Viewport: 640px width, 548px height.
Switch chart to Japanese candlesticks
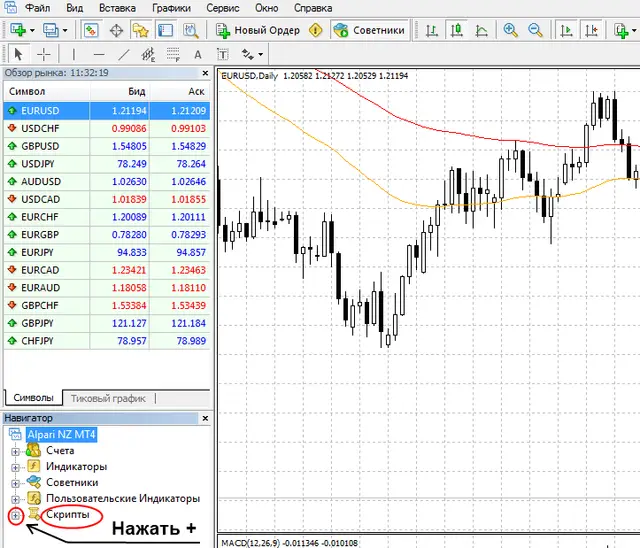456,30
